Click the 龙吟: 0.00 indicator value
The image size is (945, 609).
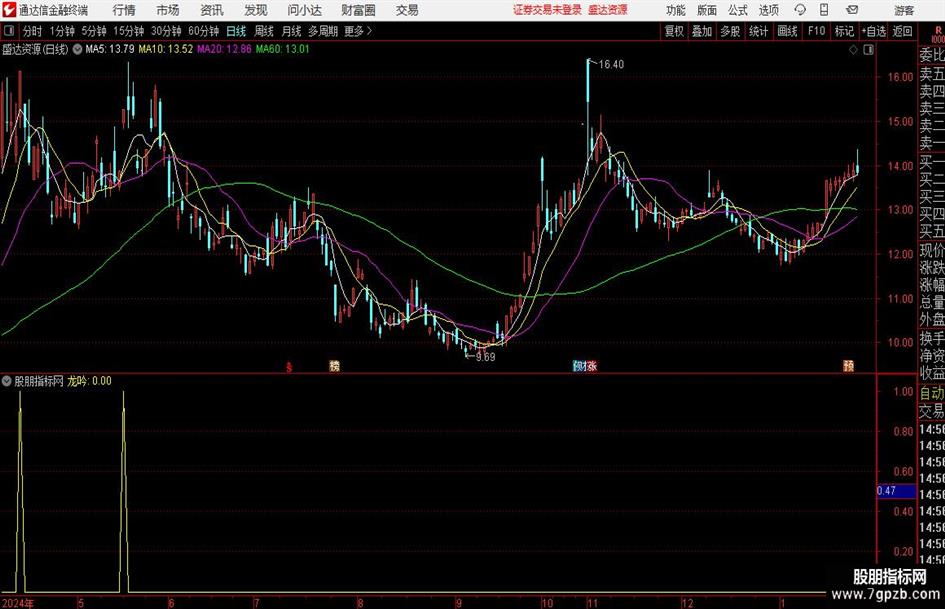click(x=89, y=381)
